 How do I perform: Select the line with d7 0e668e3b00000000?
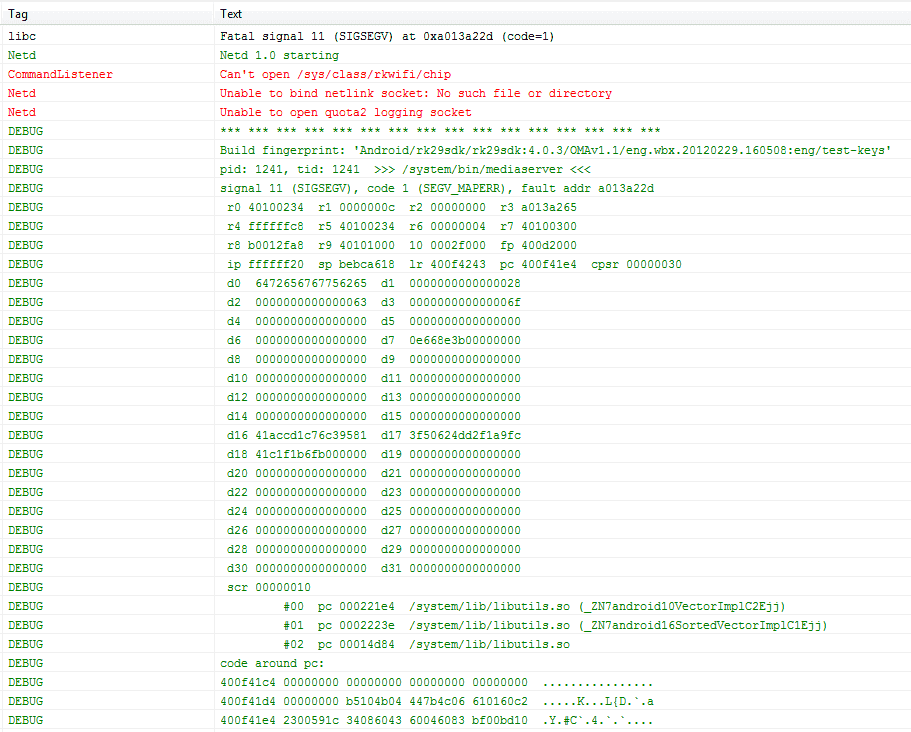tap(456, 340)
